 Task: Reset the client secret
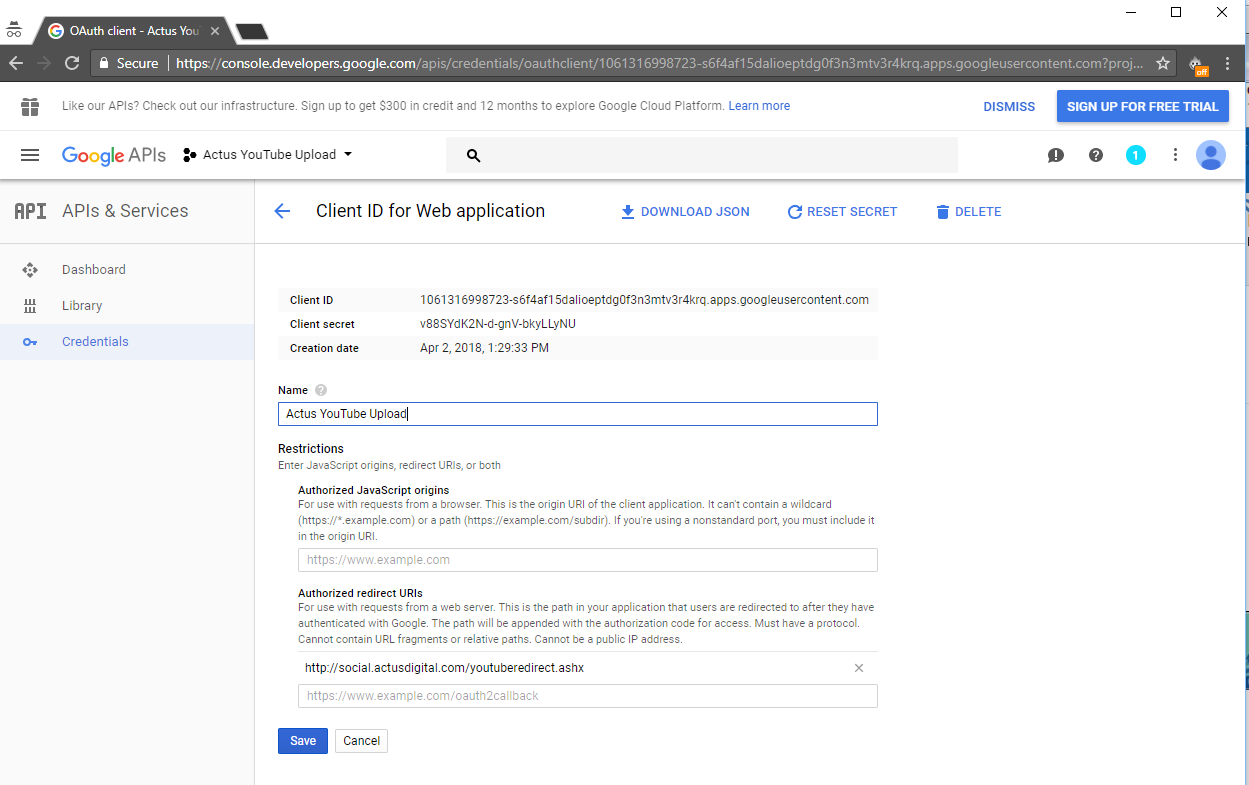click(842, 212)
